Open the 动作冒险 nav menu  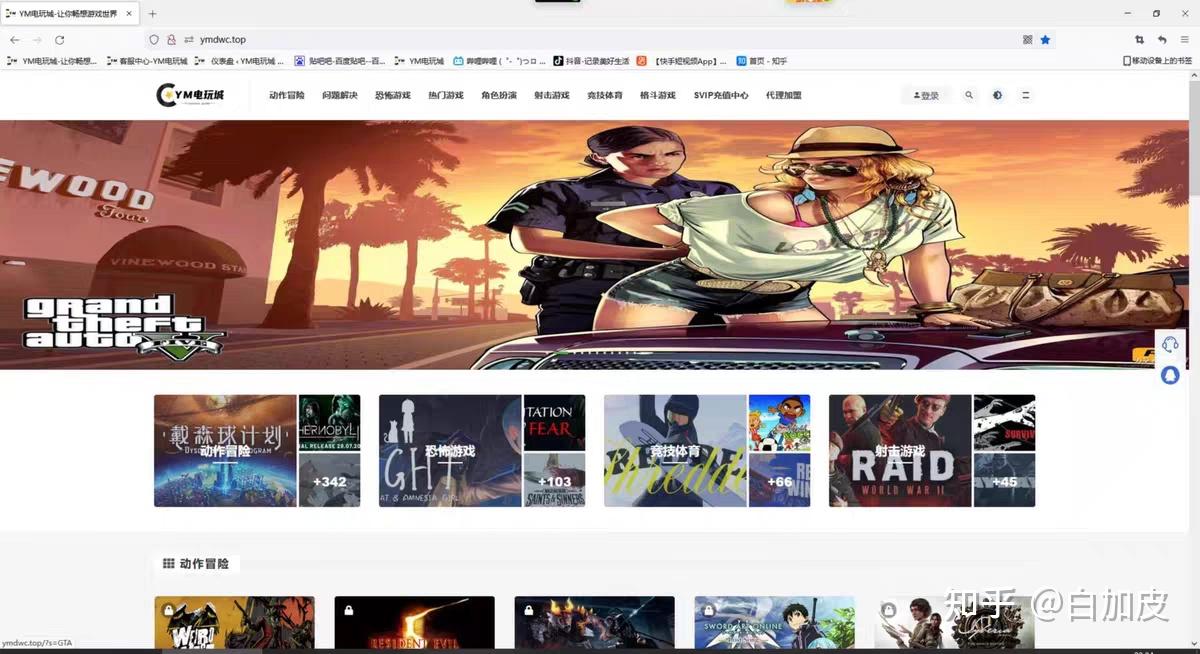[x=287, y=95]
